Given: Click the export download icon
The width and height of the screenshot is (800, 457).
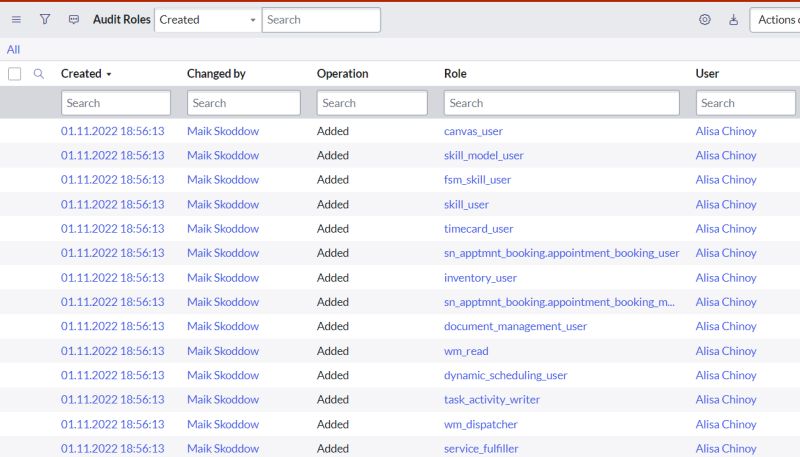Looking at the screenshot, I should pyautogui.click(x=733, y=19).
